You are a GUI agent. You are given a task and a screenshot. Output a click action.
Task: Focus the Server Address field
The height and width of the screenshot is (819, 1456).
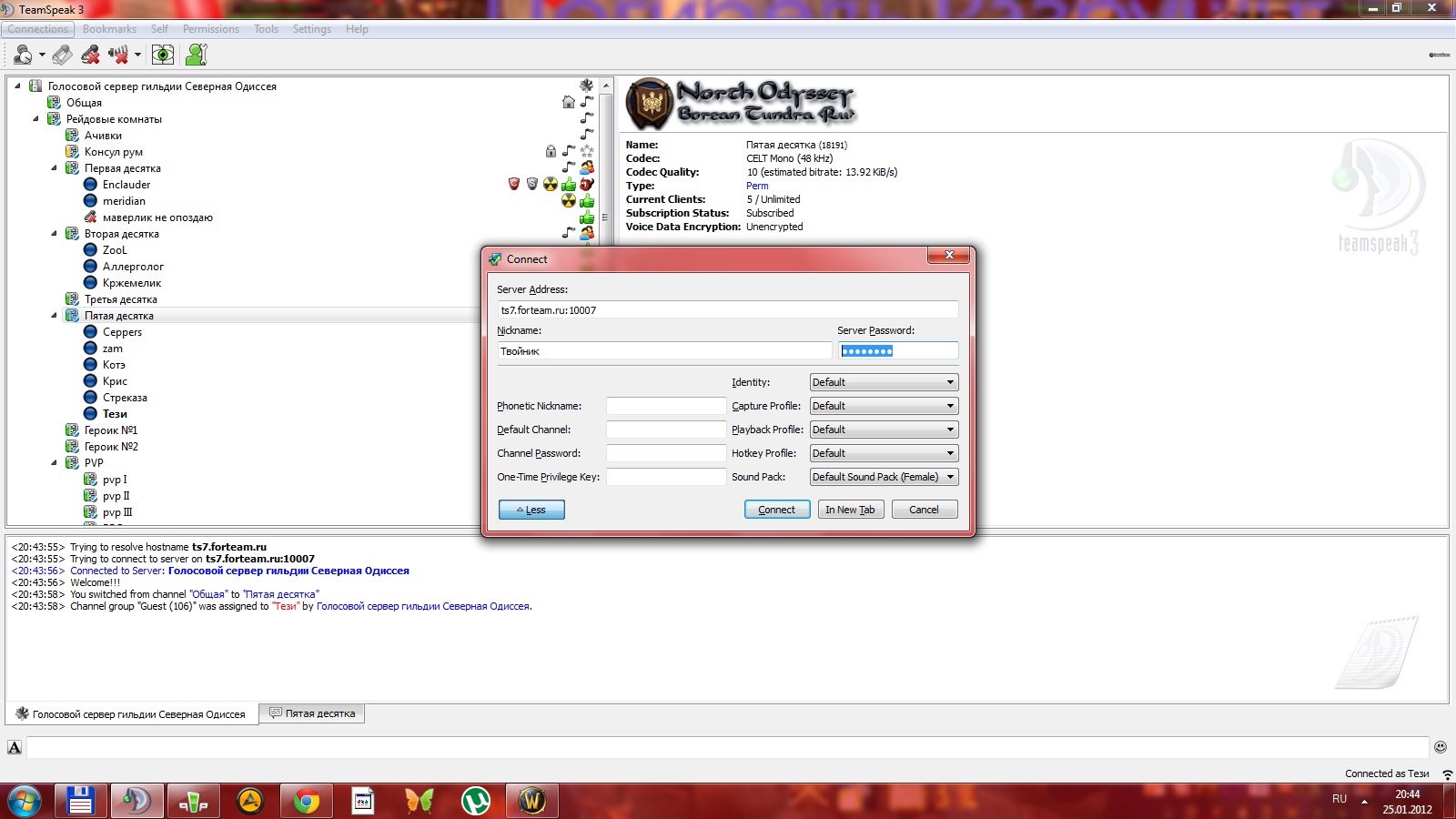pos(727,309)
